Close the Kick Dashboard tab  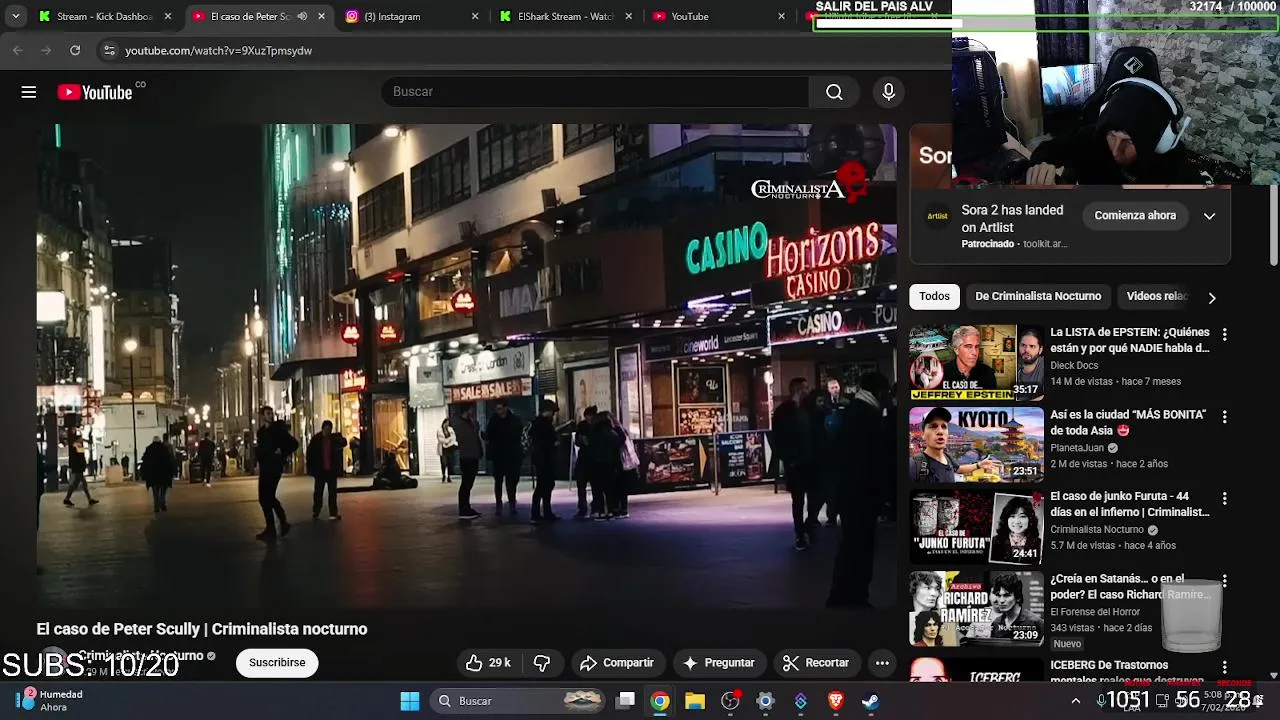tap(168, 16)
